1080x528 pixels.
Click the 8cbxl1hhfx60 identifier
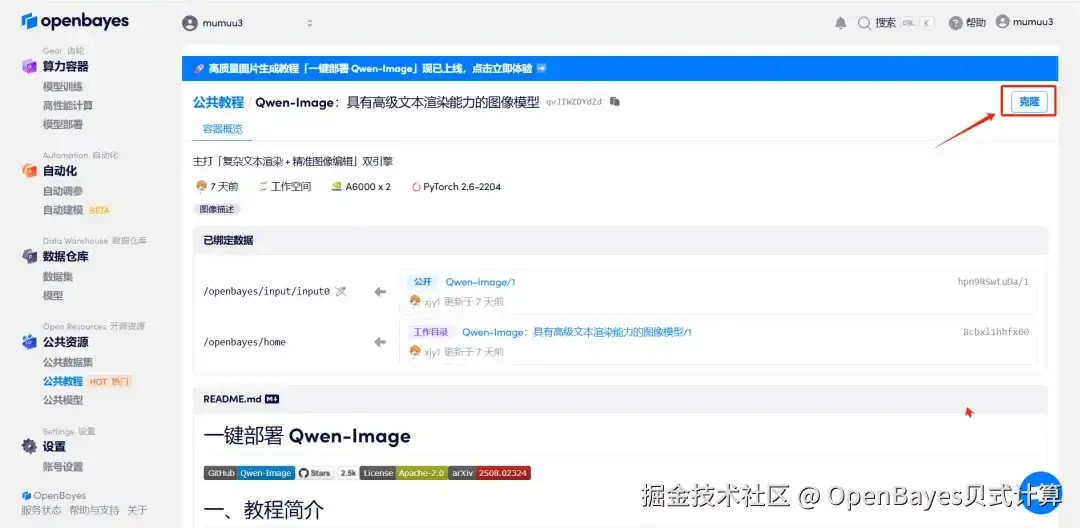point(996,332)
